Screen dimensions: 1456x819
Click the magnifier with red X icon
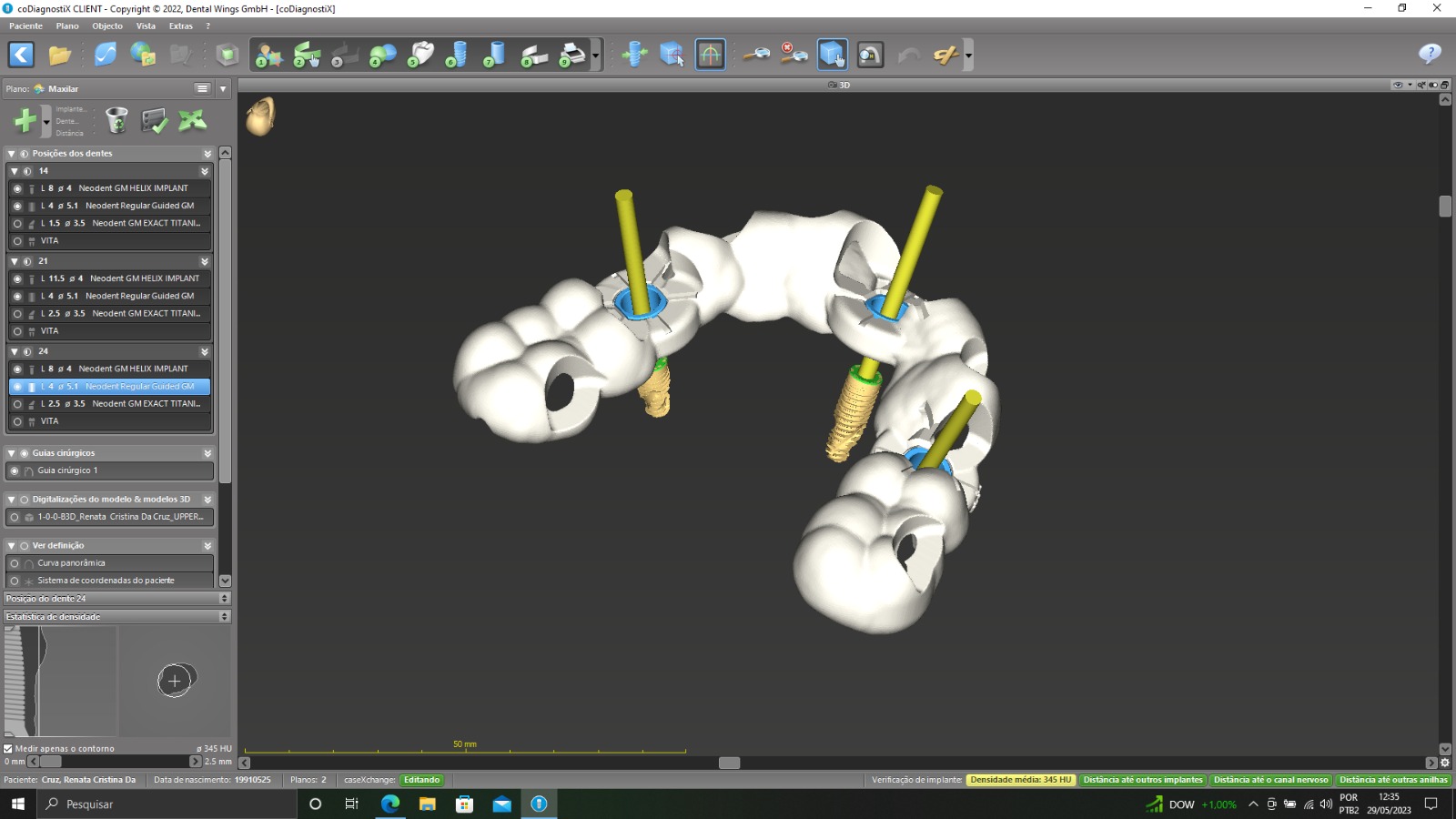[794, 55]
